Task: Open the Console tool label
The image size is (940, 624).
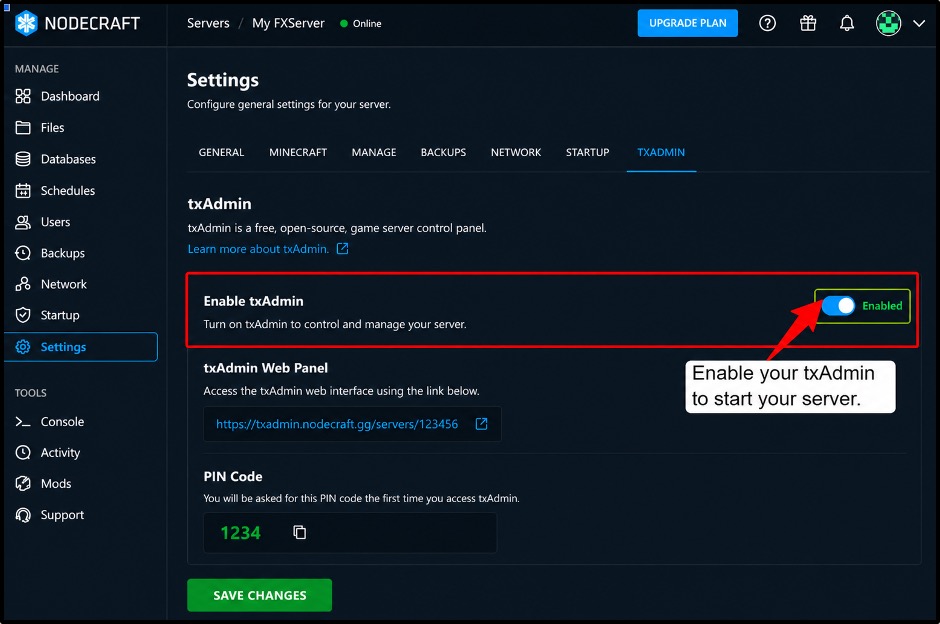Action: (x=62, y=422)
